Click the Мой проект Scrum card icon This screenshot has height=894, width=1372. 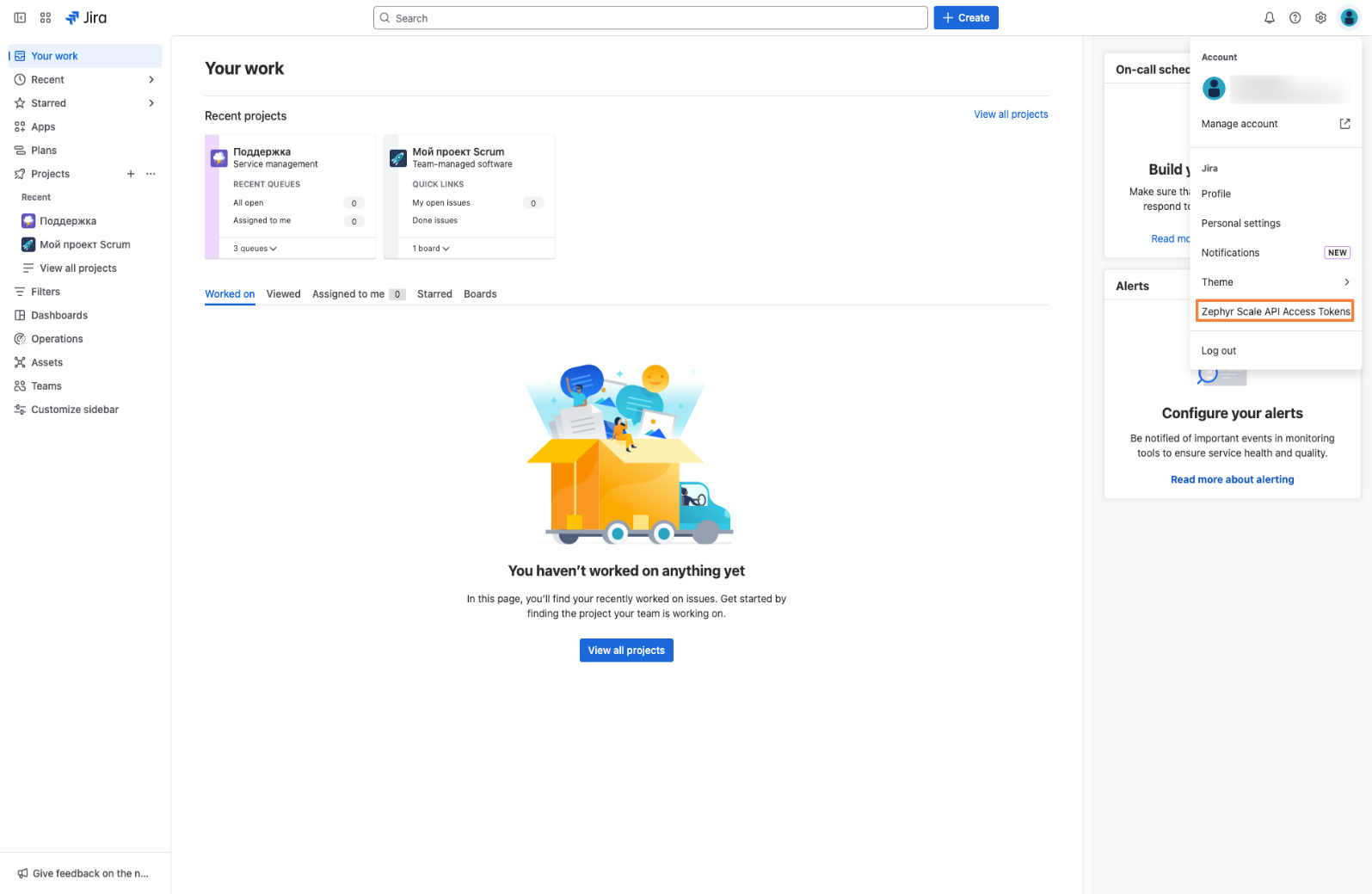coord(398,158)
